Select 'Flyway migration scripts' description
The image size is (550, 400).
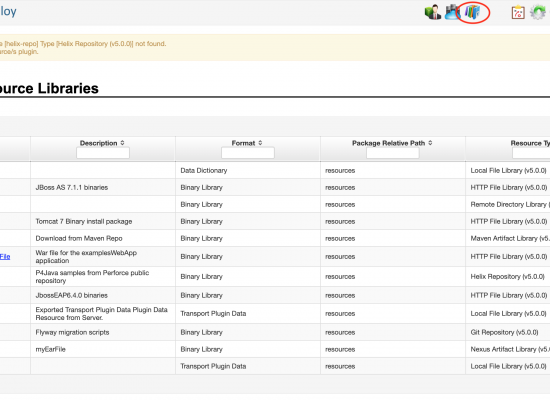pyautogui.click(x=72, y=332)
